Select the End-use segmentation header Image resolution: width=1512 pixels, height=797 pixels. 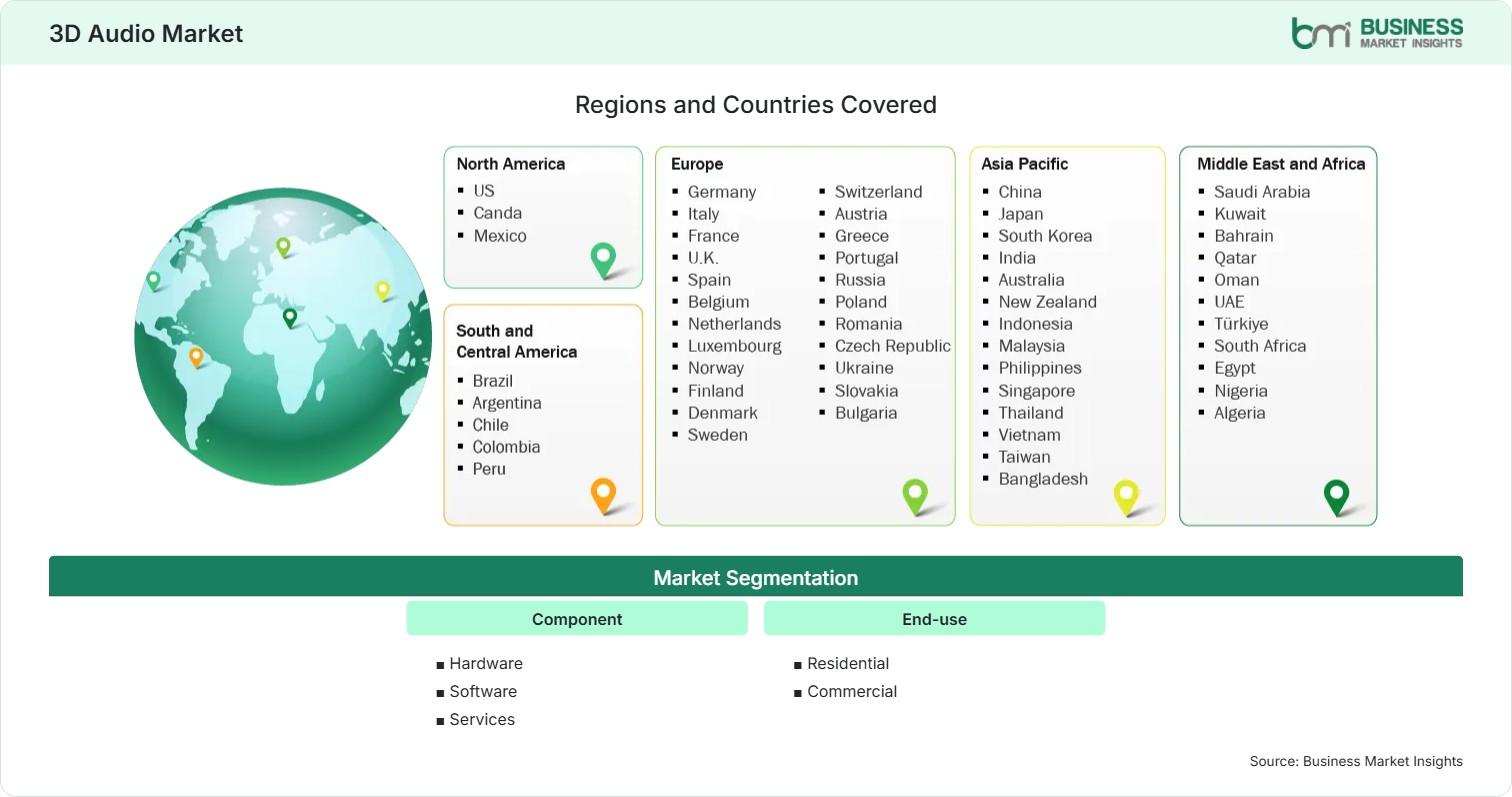(x=934, y=619)
